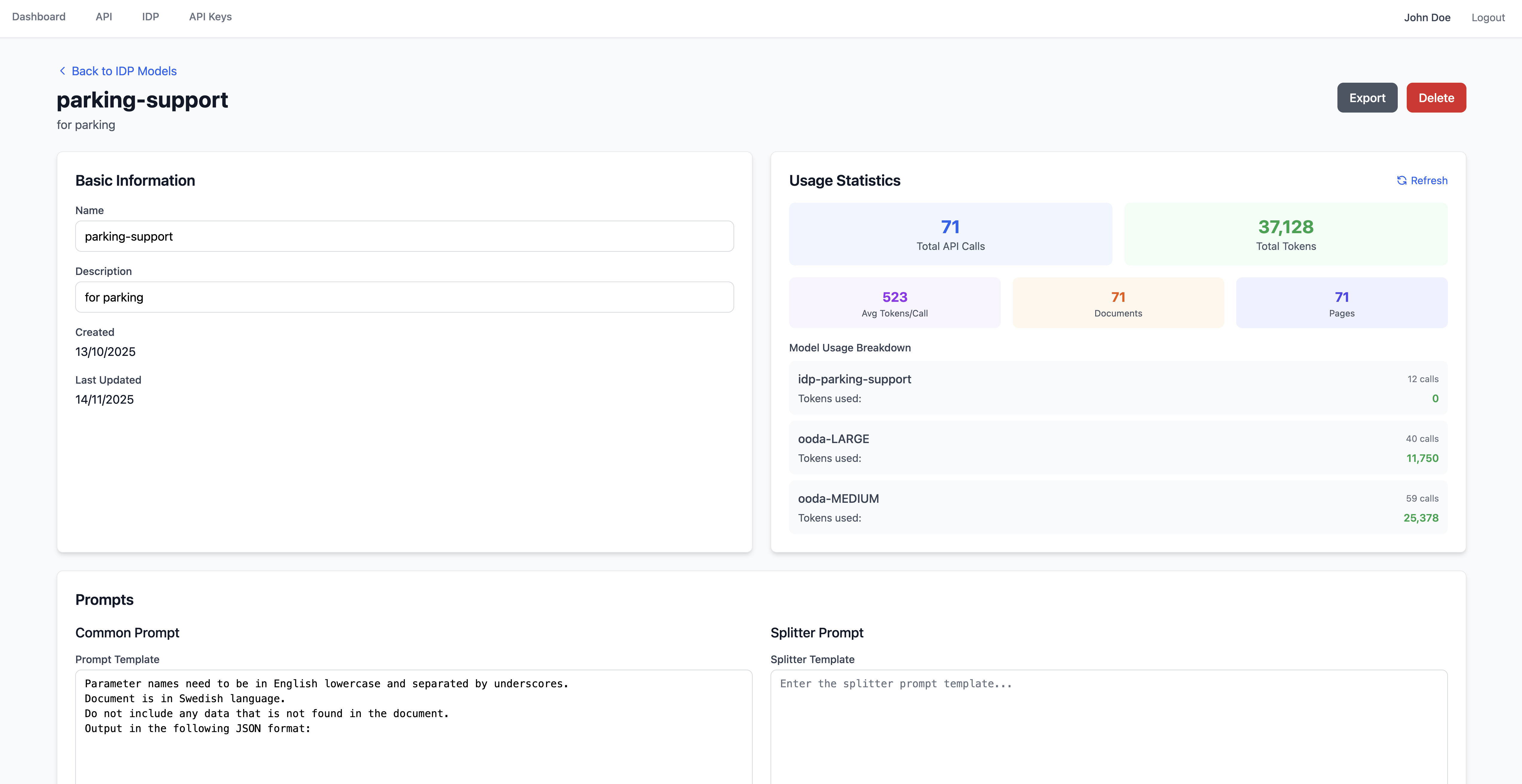Open the IDP navigation item
Screen dimensions: 1522x784
[150, 16]
